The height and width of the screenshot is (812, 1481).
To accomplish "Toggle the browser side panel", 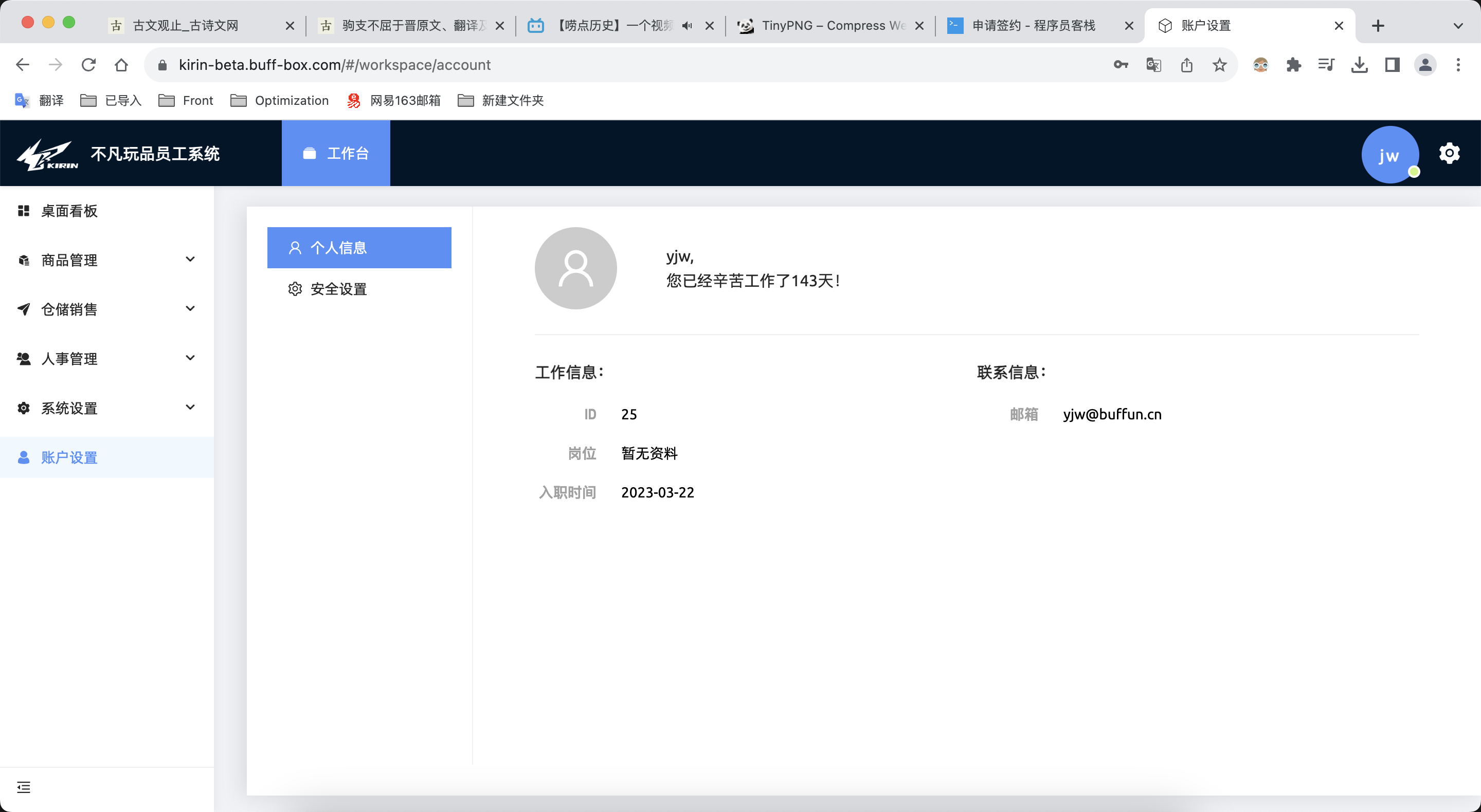I will pos(1393,65).
